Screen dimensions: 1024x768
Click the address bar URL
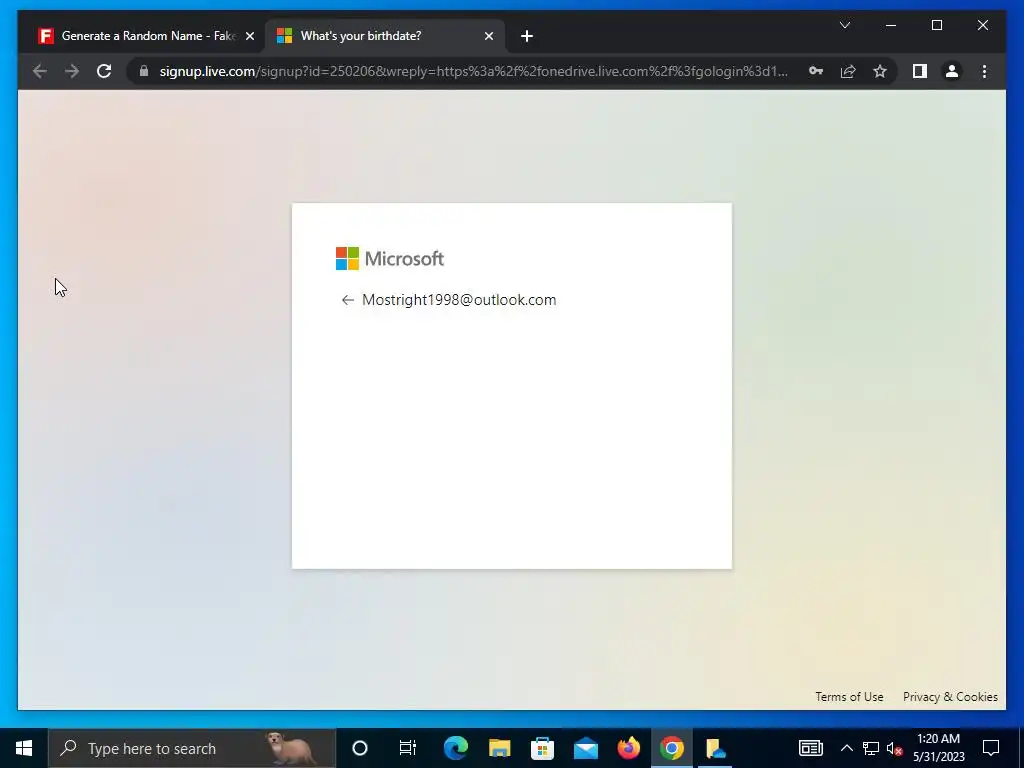[x=473, y=71]
